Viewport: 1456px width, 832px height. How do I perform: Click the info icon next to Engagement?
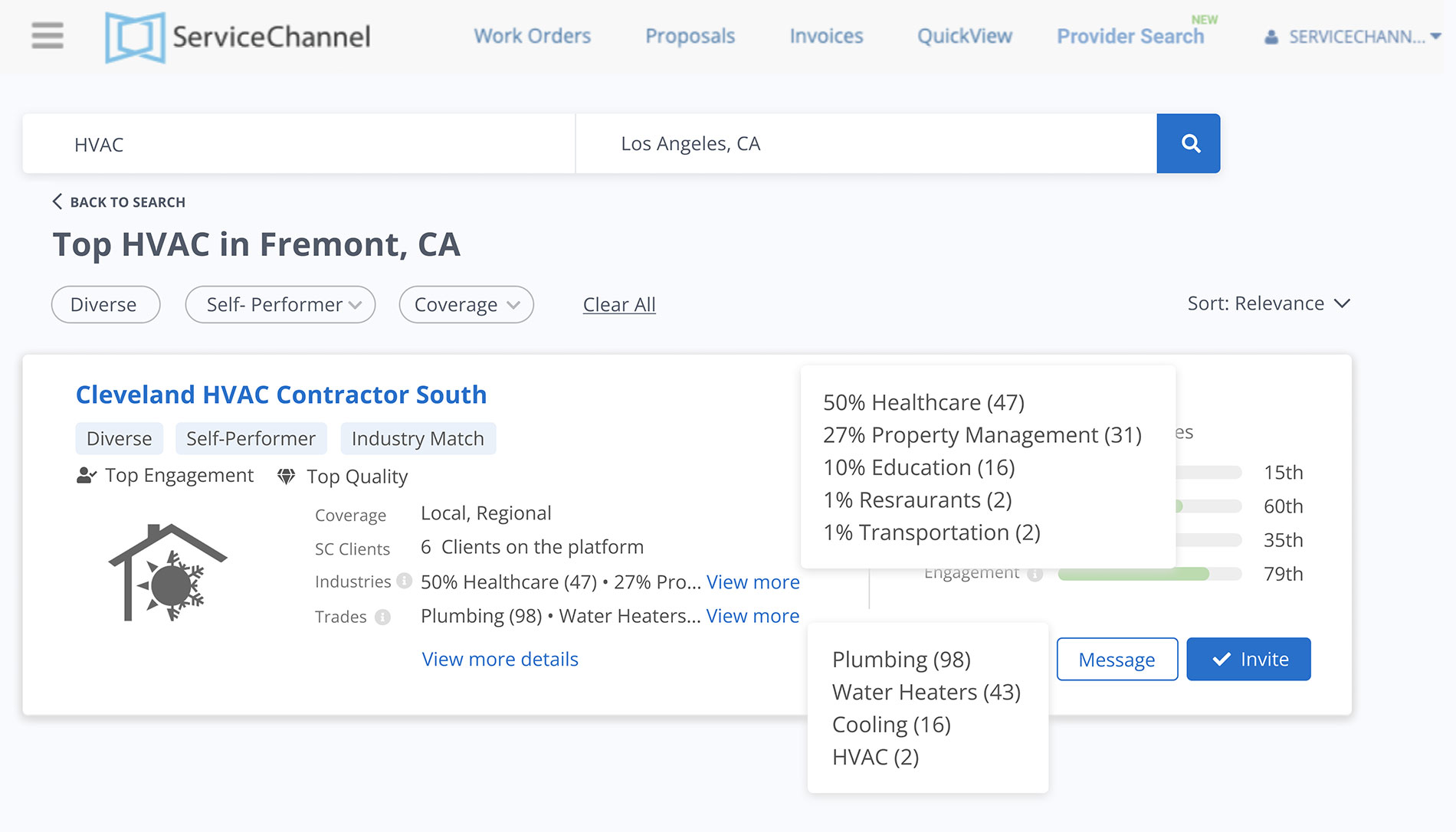point(1035,574)
